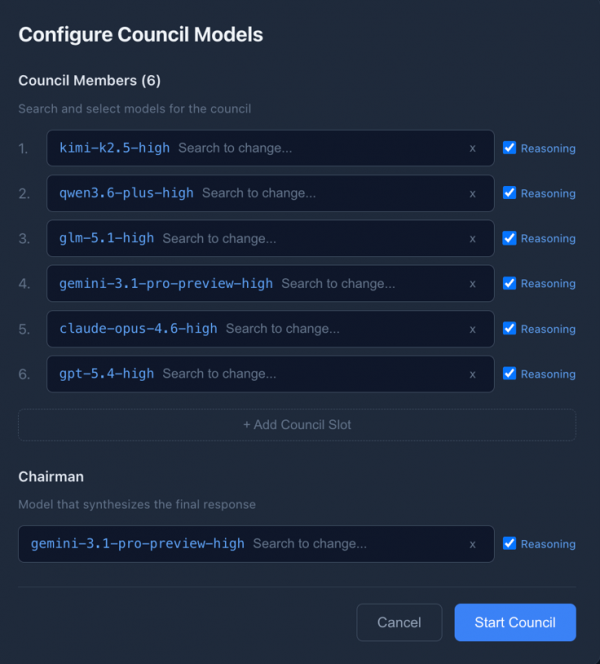Turn off Reasoning for gpt-5.4-high
Viewport: 600px width, 664px height.
pos(510,373)
